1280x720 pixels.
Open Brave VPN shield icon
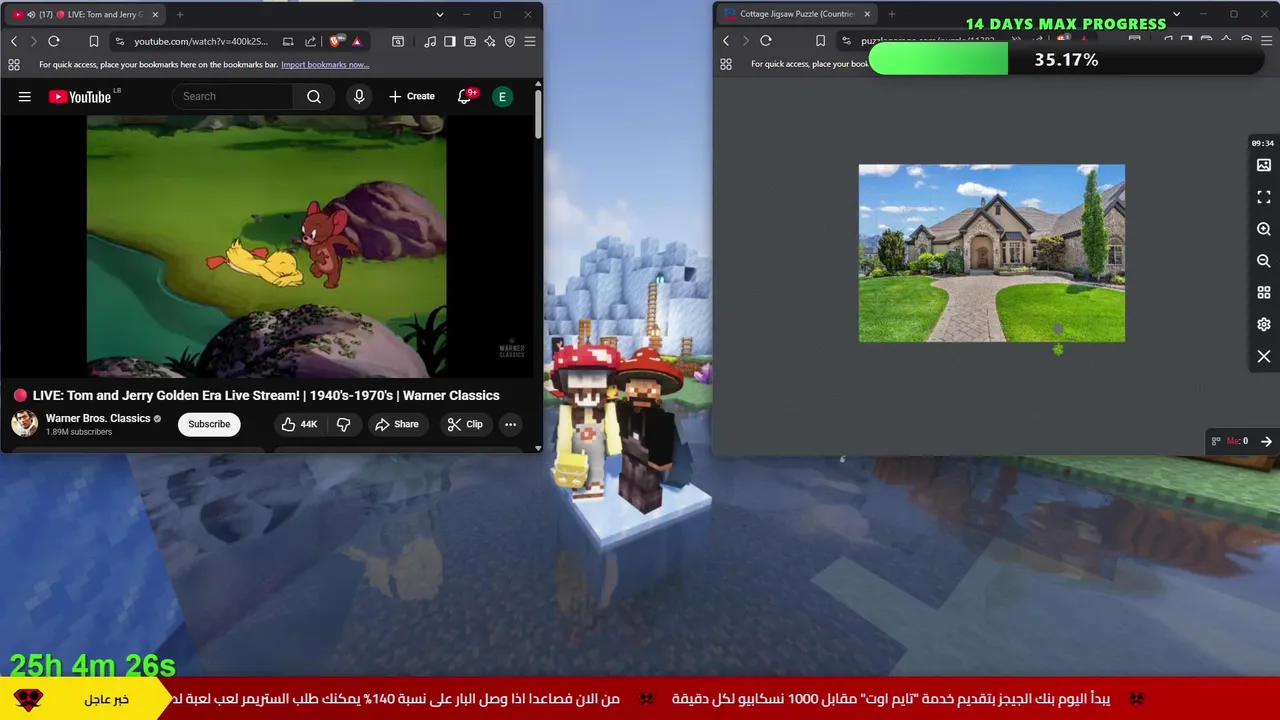click(510, 41)
